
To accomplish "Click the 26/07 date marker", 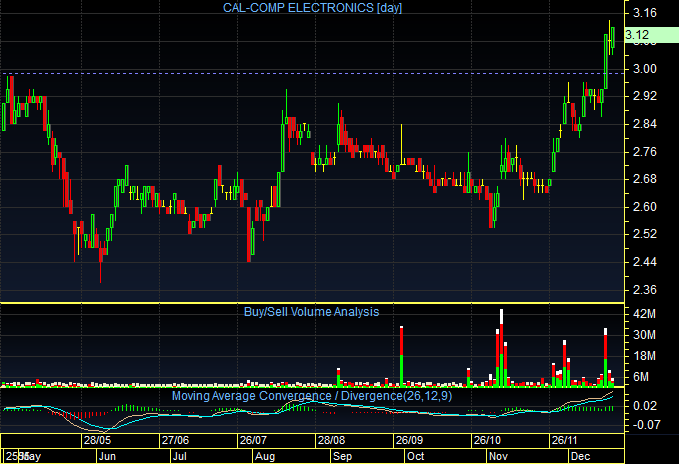I will point(253,441).
